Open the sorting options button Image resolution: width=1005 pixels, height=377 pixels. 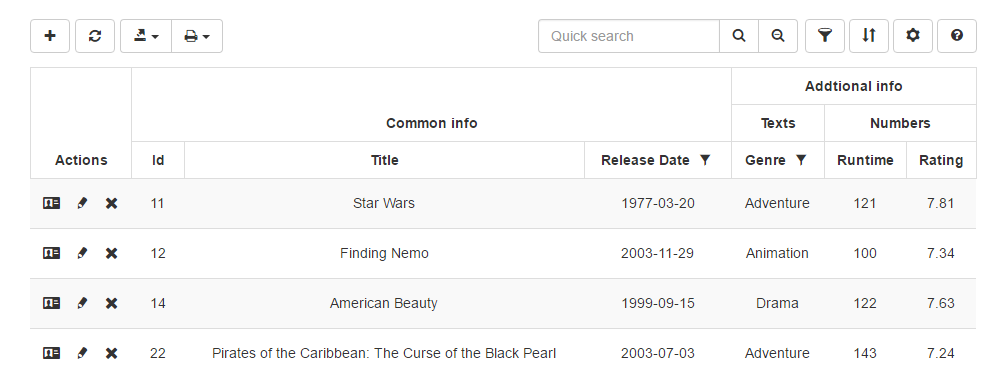click(868, 36)
